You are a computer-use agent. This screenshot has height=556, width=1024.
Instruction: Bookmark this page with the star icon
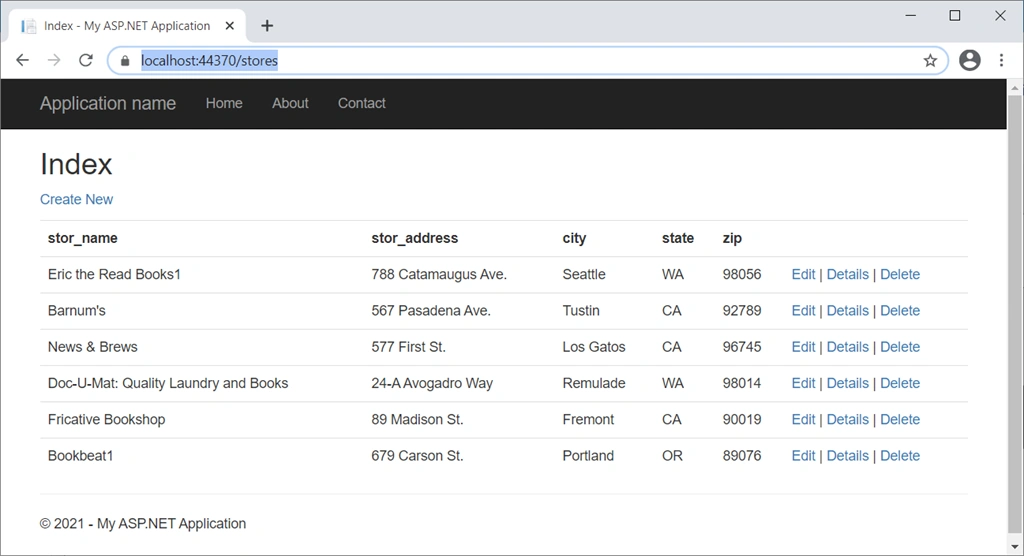coord(930,61)
